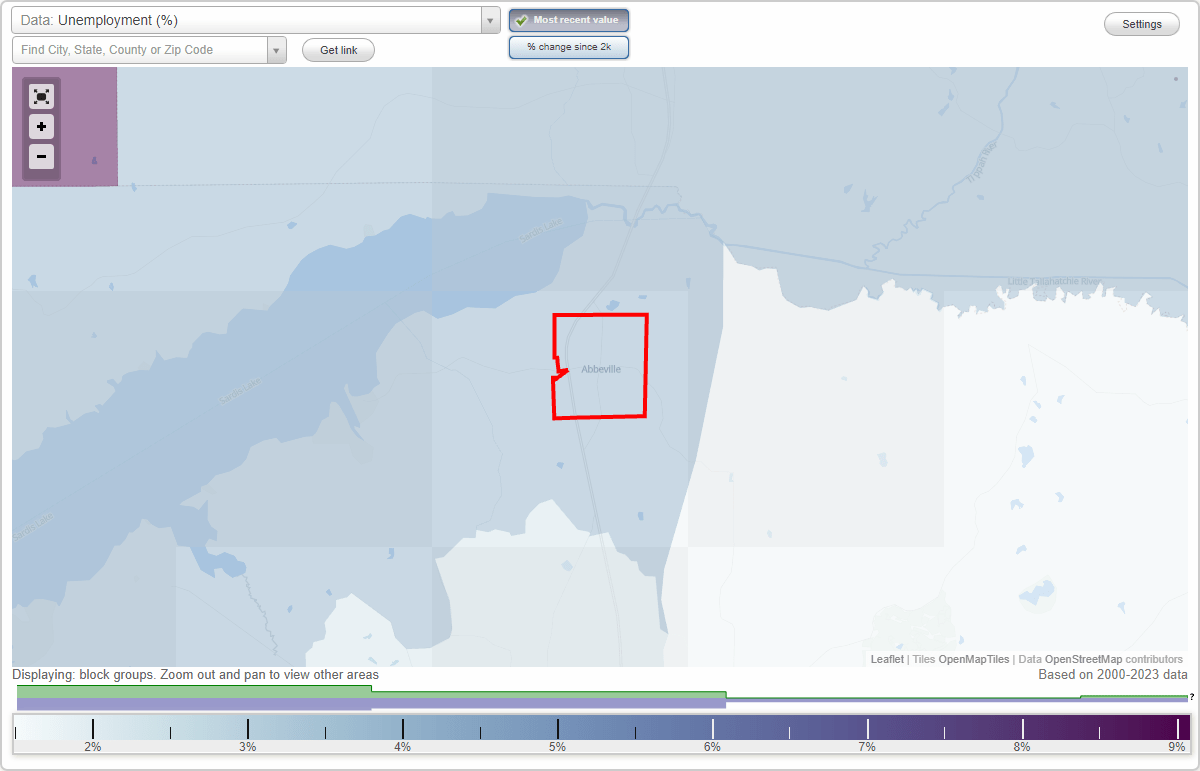Open the Leaflet attribution link
Viewport: 1200px width, 771px height.
(x=887, y=659)
